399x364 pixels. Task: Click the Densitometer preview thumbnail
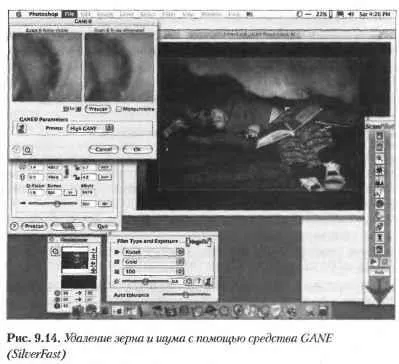pos(75,261)
